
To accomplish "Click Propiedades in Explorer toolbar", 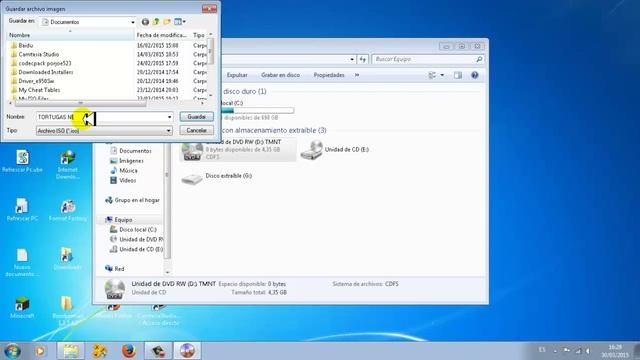I will pos(329,75).
